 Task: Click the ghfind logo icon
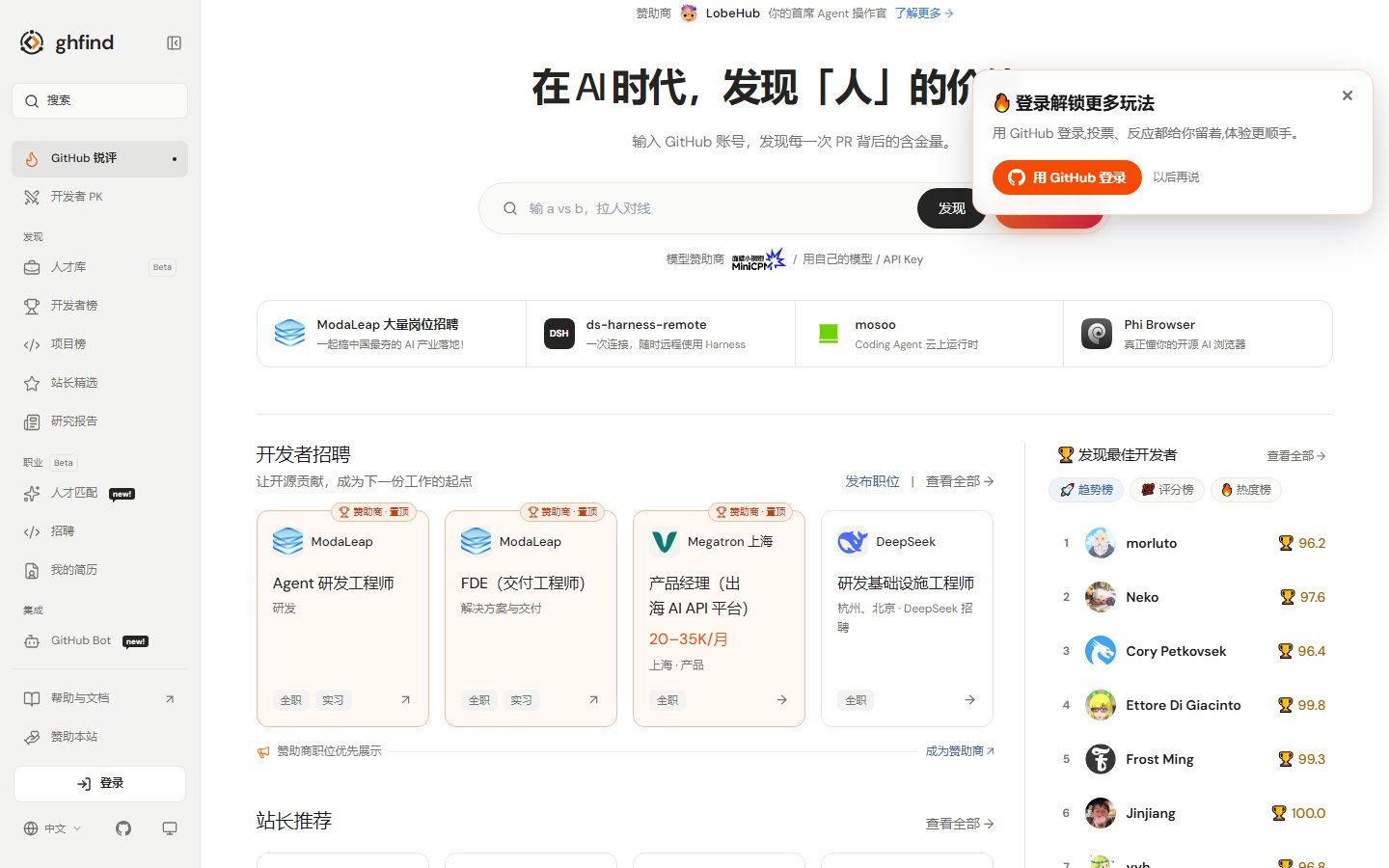click(x=32, y=42)
